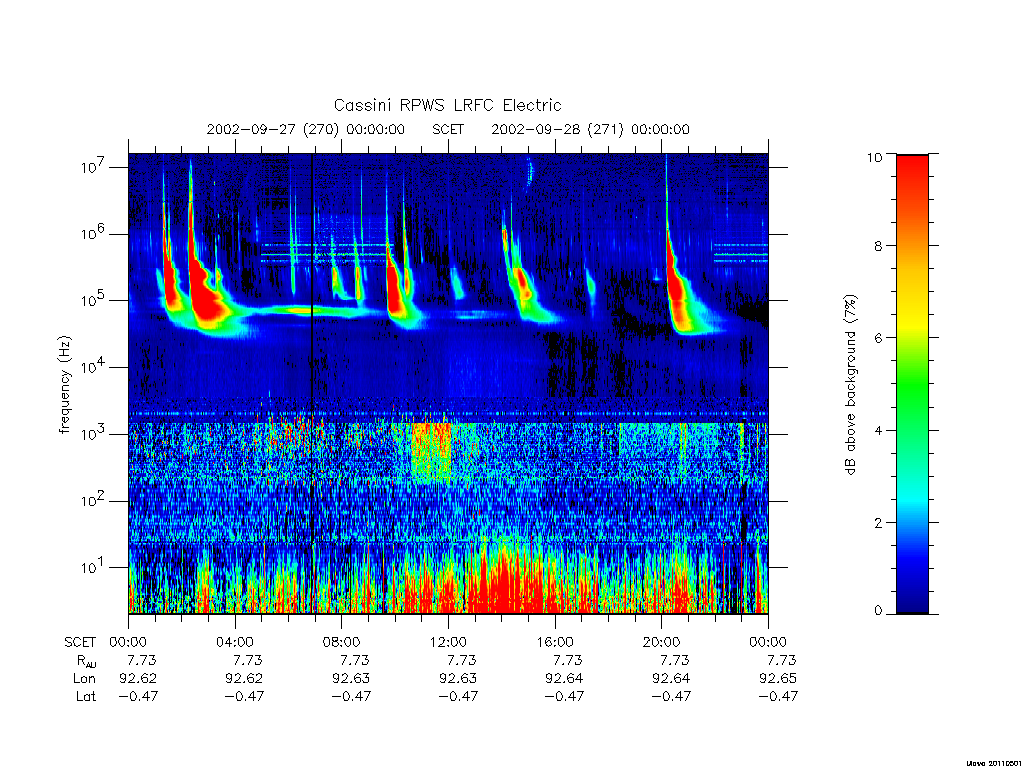Click latitude -0.47 under 08:00

pyautogui.click(x=351, y=696)
